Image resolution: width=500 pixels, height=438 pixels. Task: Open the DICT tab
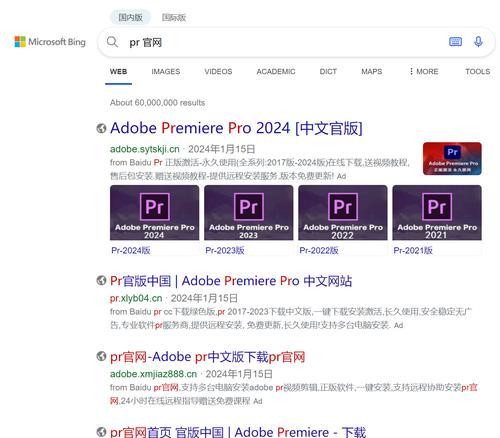point(328,71)
